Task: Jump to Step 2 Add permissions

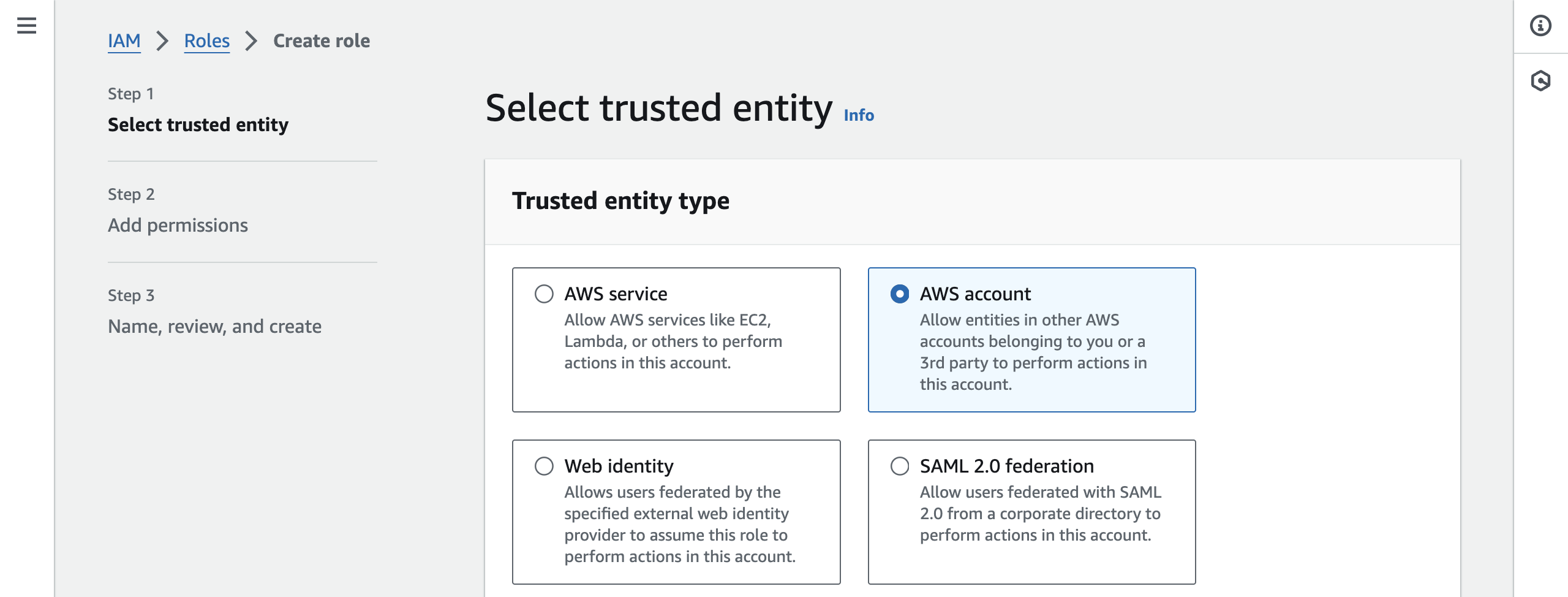Action: [x=178, y=225]
